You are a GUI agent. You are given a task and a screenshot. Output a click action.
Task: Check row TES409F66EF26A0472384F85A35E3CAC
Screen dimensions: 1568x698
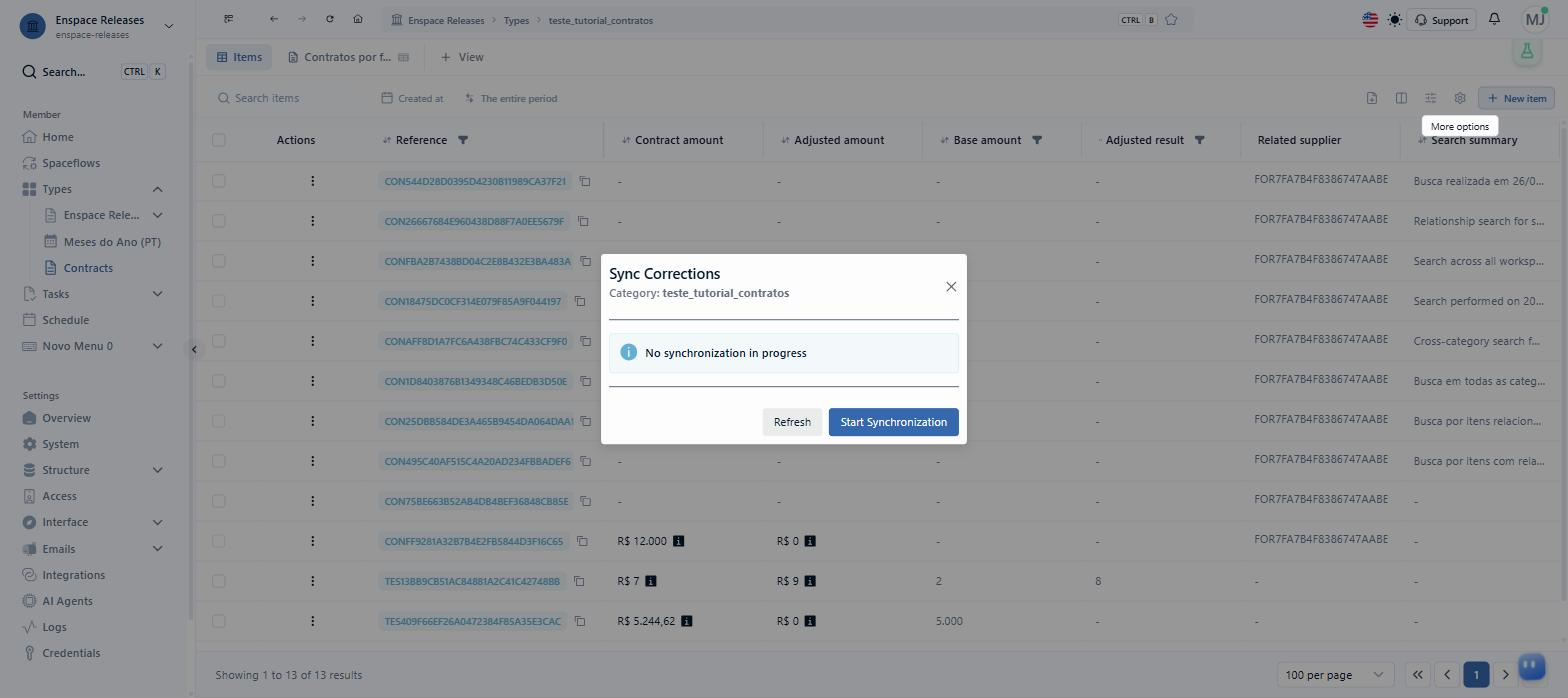click(219, 621)
